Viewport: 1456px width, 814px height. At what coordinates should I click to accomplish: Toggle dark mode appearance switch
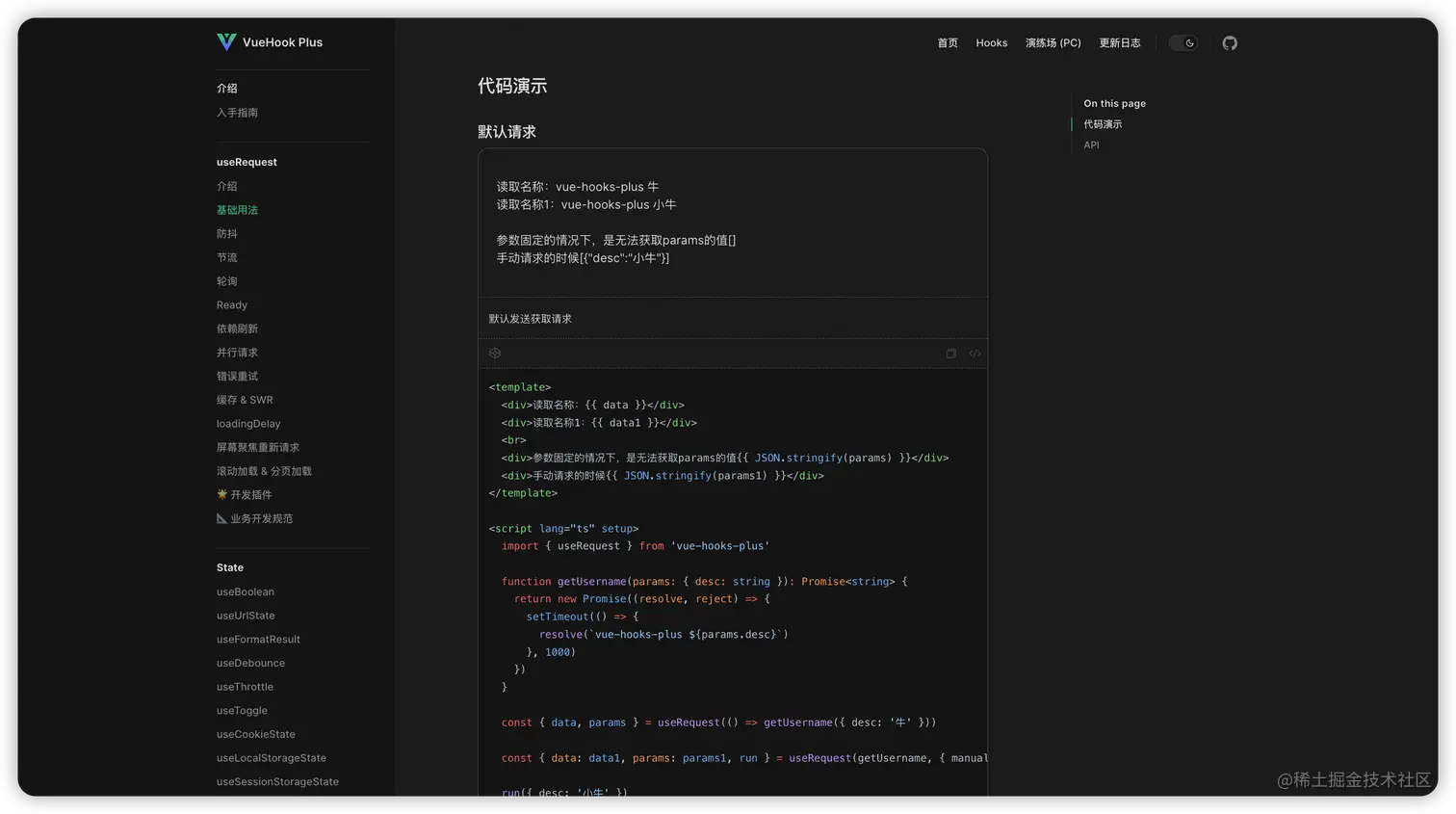[1183, 42]
